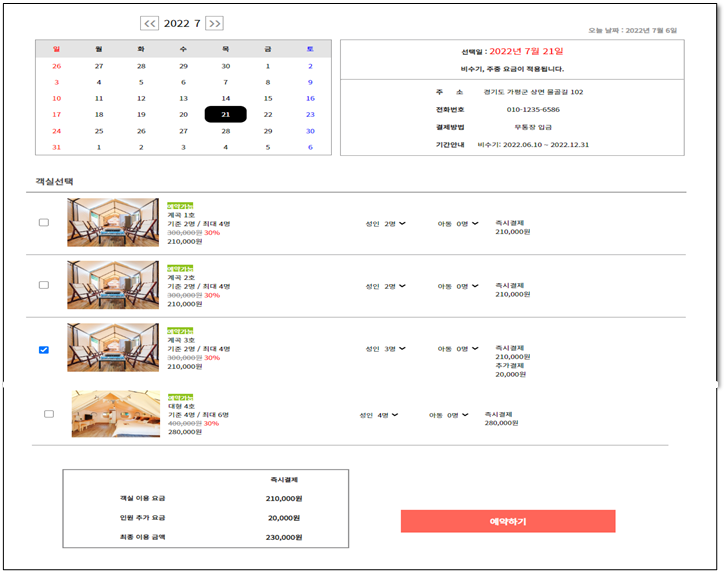Select July 19 in the calendar

coord(141,114)
